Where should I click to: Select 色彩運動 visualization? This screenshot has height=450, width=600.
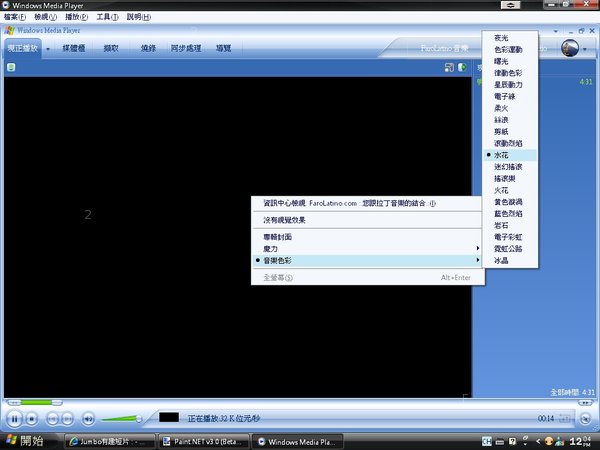(x=510, y=50)
